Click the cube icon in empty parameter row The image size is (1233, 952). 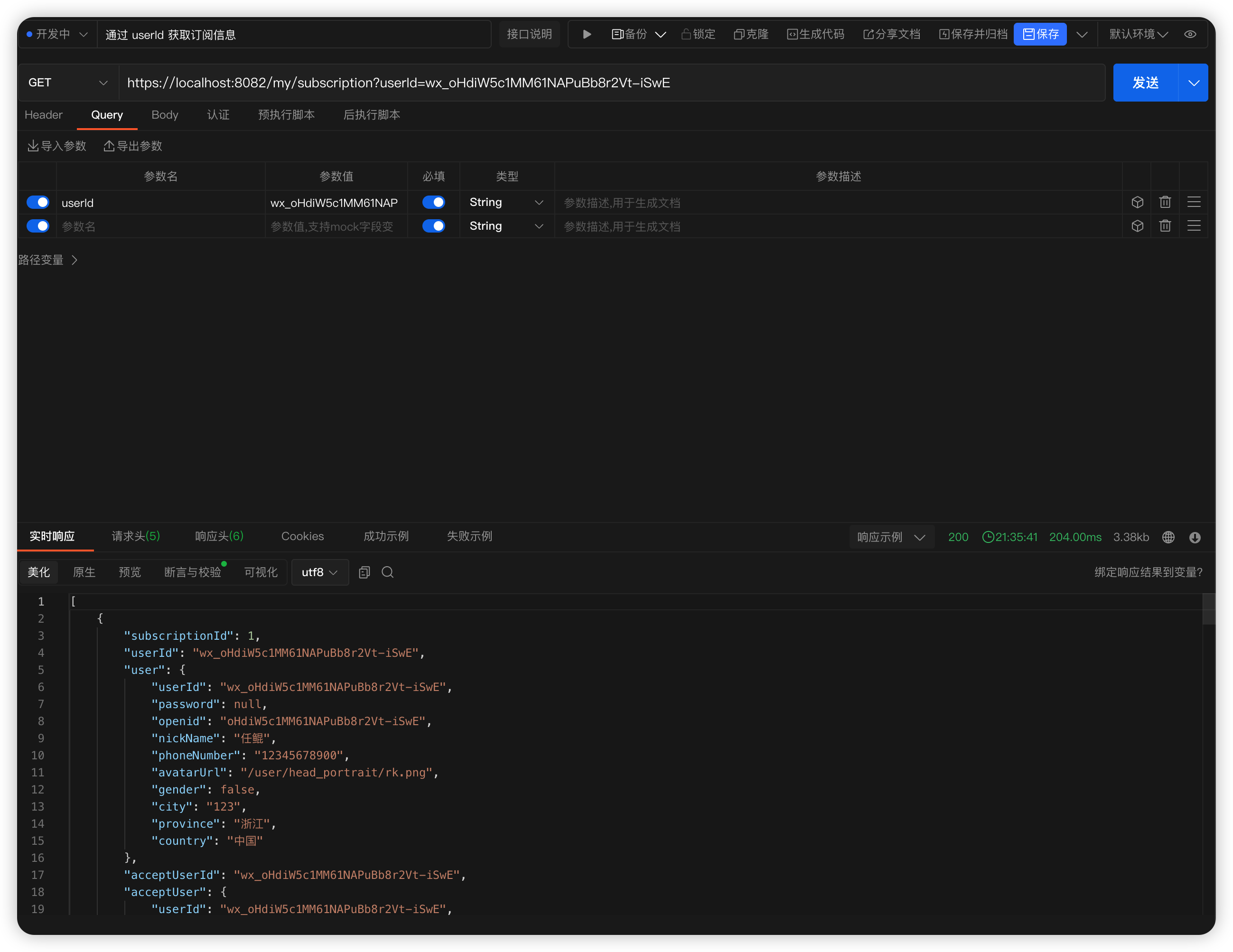tap(1137, 226)
